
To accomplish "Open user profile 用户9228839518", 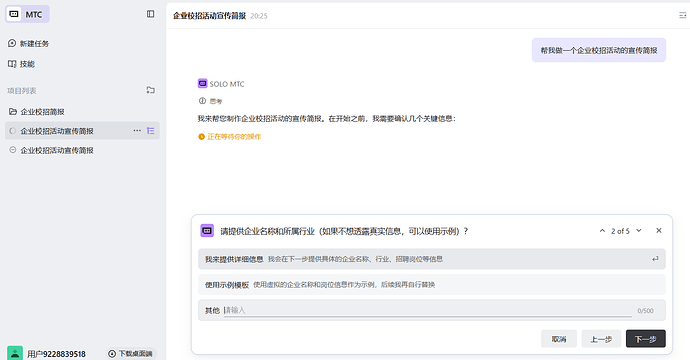I will click(56, 354).
